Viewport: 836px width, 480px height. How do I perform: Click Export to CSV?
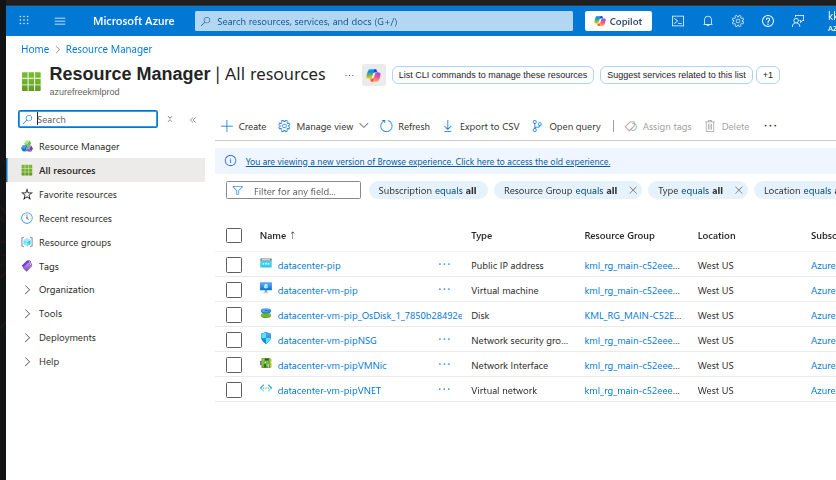pos(481,127)
